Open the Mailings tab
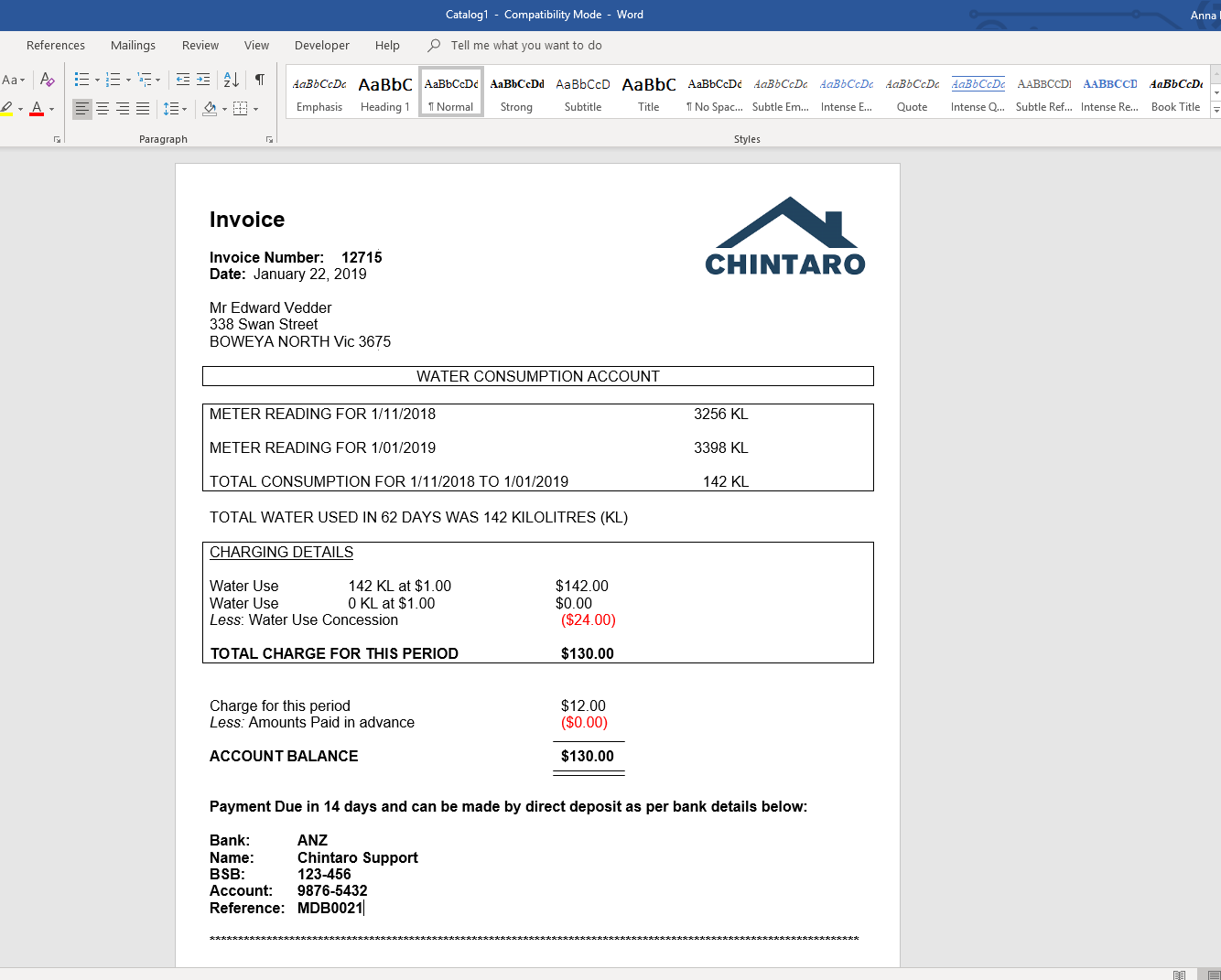Viewport: 1221px width, 980px height. [x=133, y=45]
